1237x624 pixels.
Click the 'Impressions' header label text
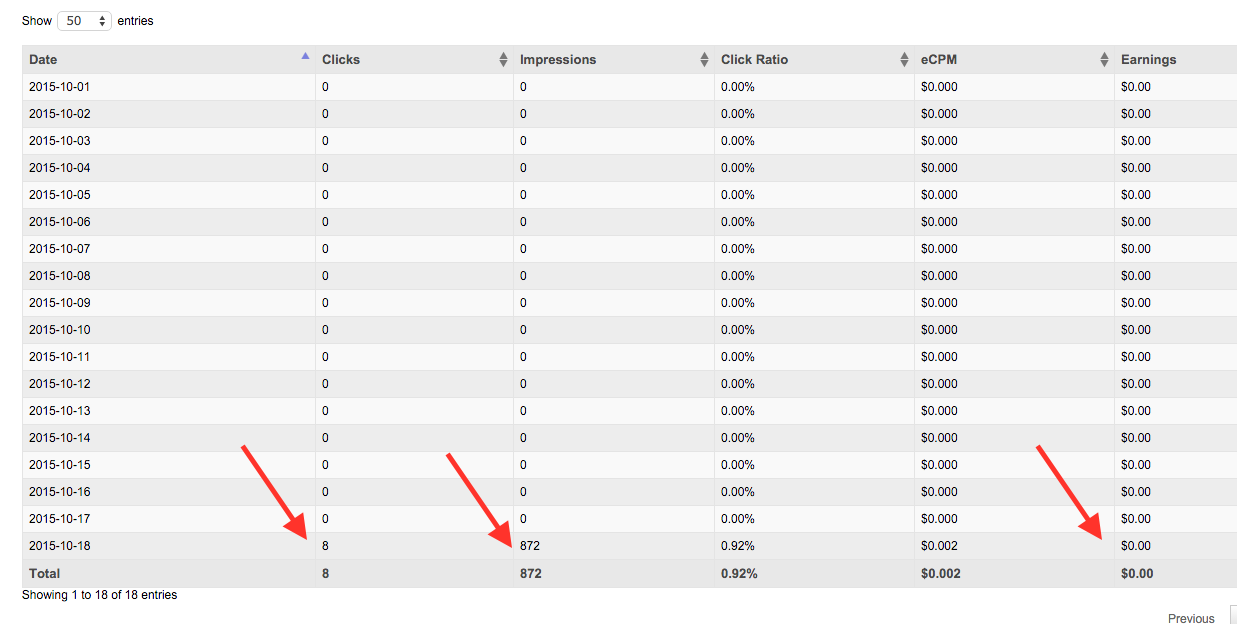(x=558, y=60)
